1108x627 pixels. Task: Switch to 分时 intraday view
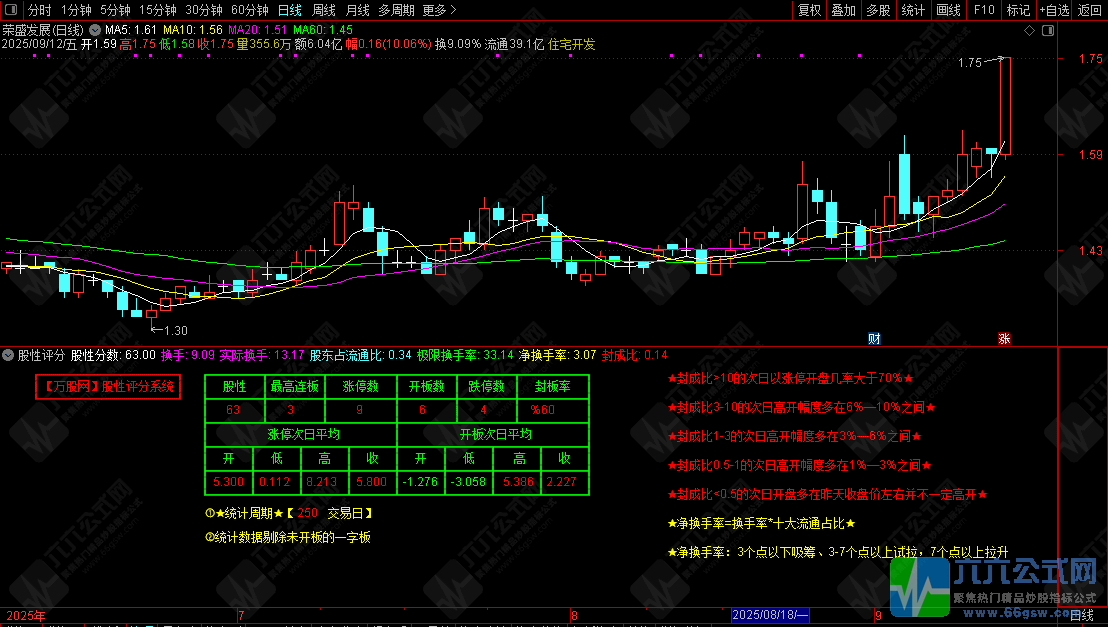(40, 10)
